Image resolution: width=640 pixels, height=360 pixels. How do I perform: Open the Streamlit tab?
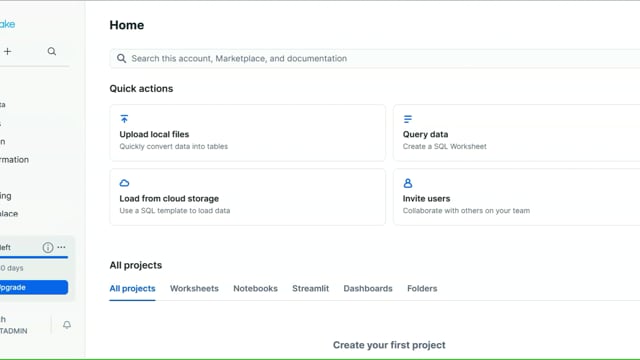pyautogui.click(x=311, y=289)
